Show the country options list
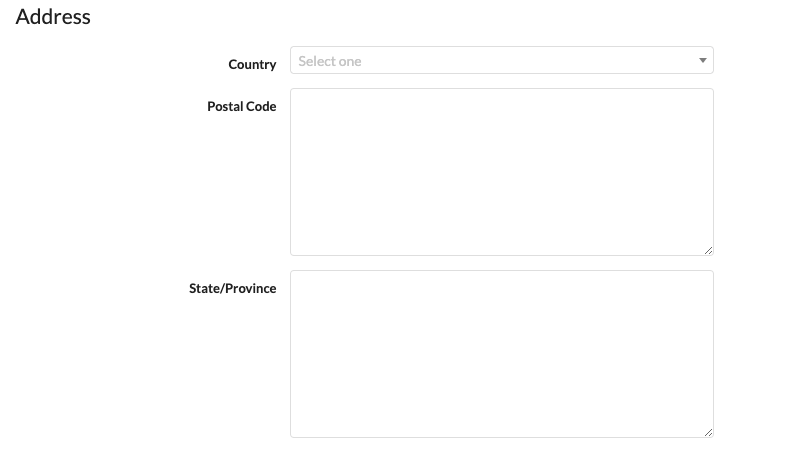794x461 pixels. [x=501, y=61]
